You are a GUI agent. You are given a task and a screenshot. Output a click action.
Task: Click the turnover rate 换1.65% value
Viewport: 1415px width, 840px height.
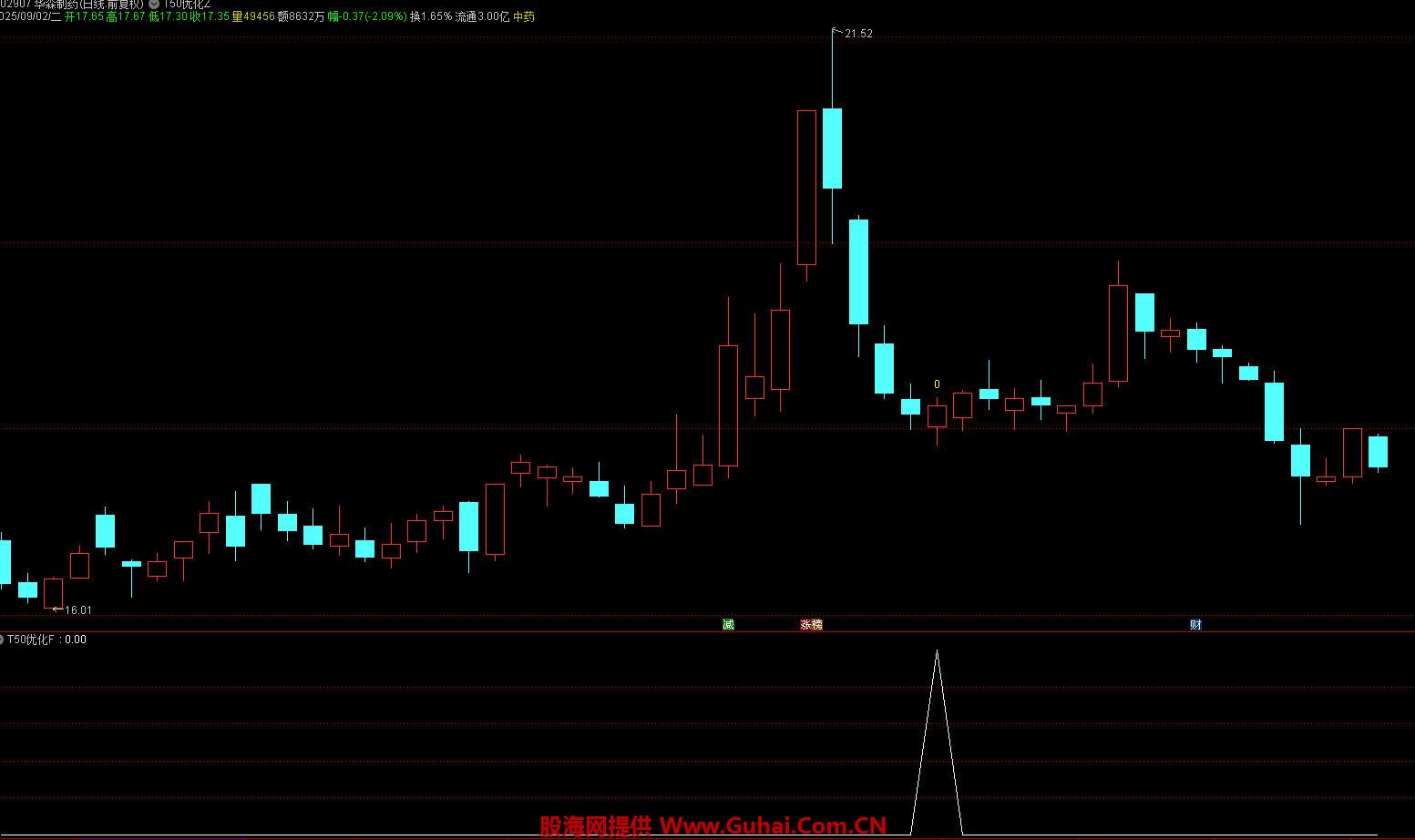pyautogui.click(x=430, y=16)
